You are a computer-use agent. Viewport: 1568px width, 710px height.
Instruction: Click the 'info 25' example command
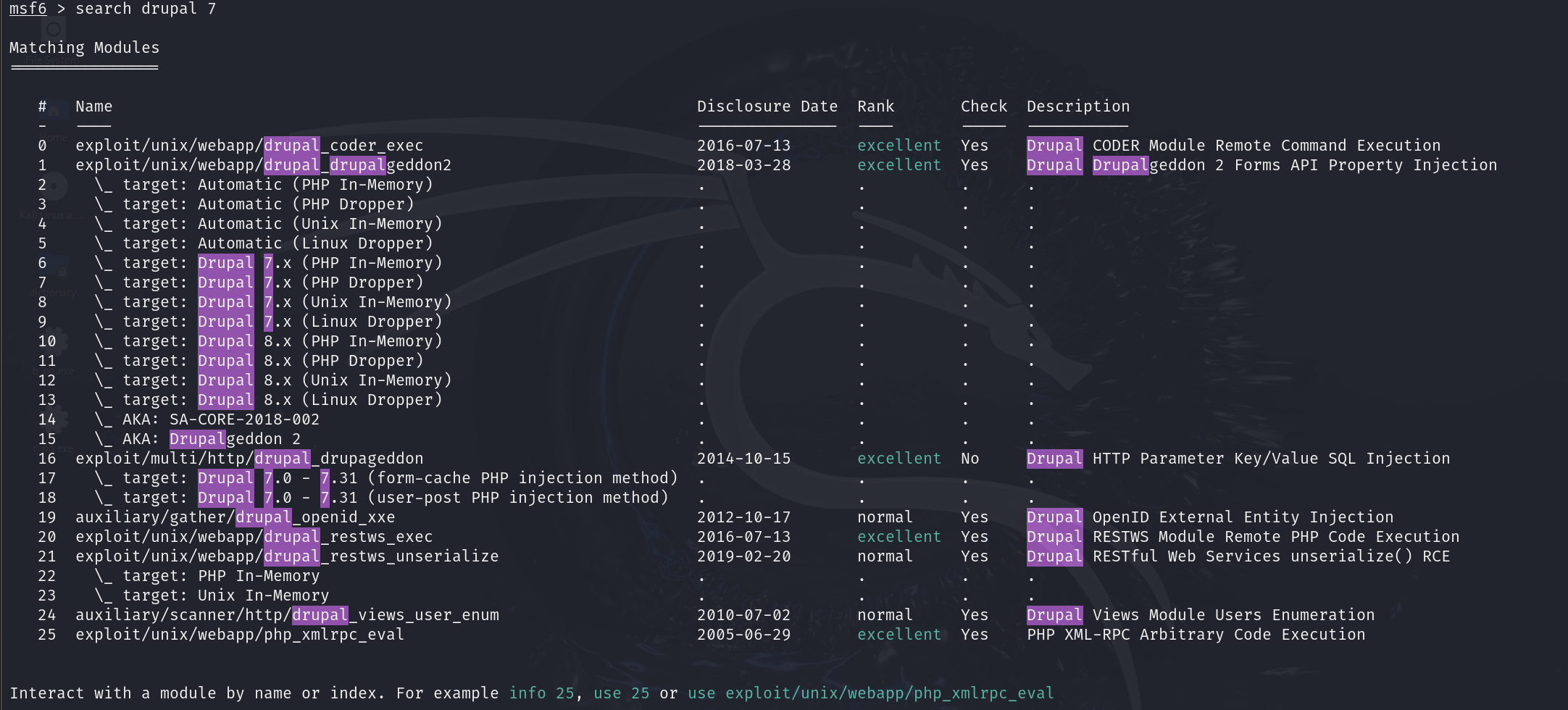click(542, 693)
